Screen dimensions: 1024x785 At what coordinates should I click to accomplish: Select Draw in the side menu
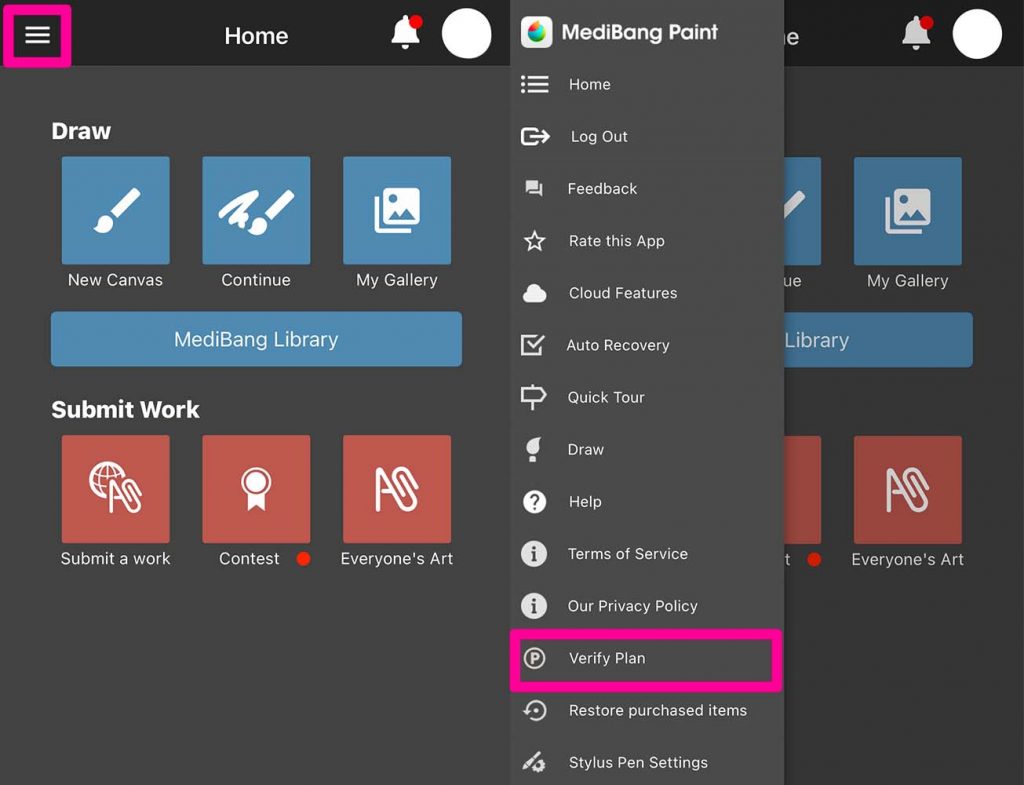pyautogui.click(x=647, y=449)
